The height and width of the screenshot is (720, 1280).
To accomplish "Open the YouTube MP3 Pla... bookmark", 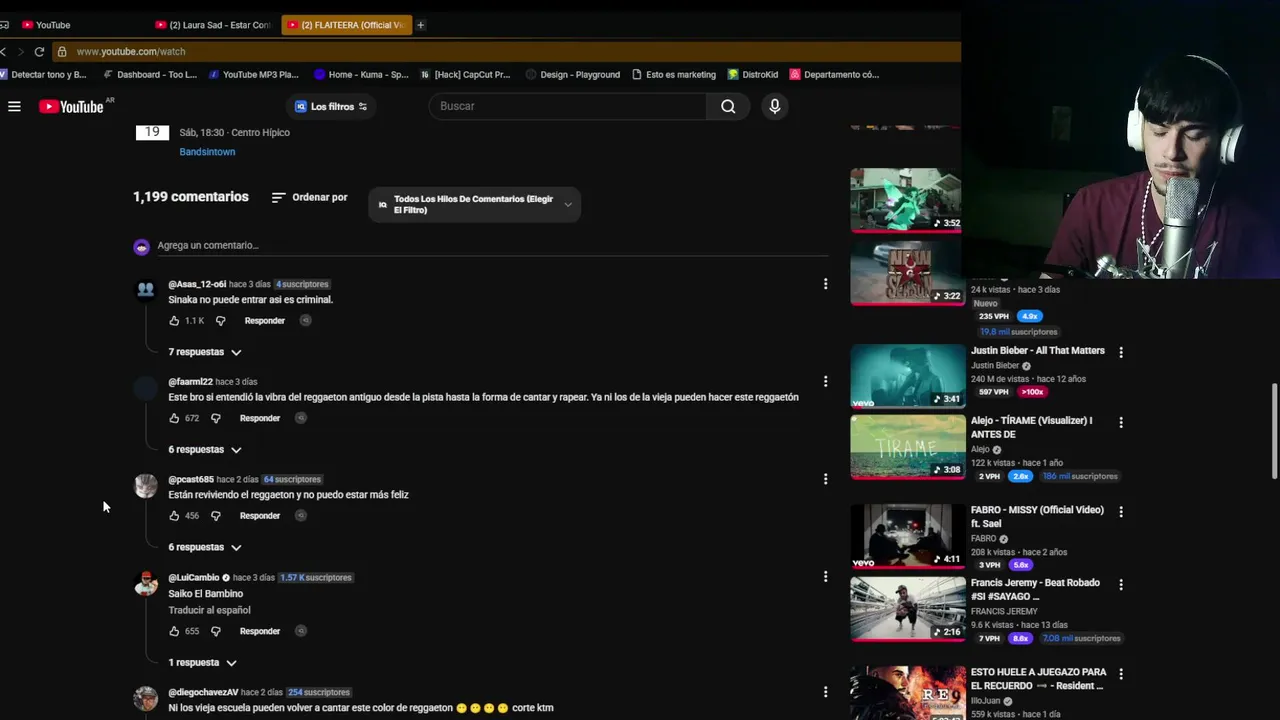I will tap(253, 74).
